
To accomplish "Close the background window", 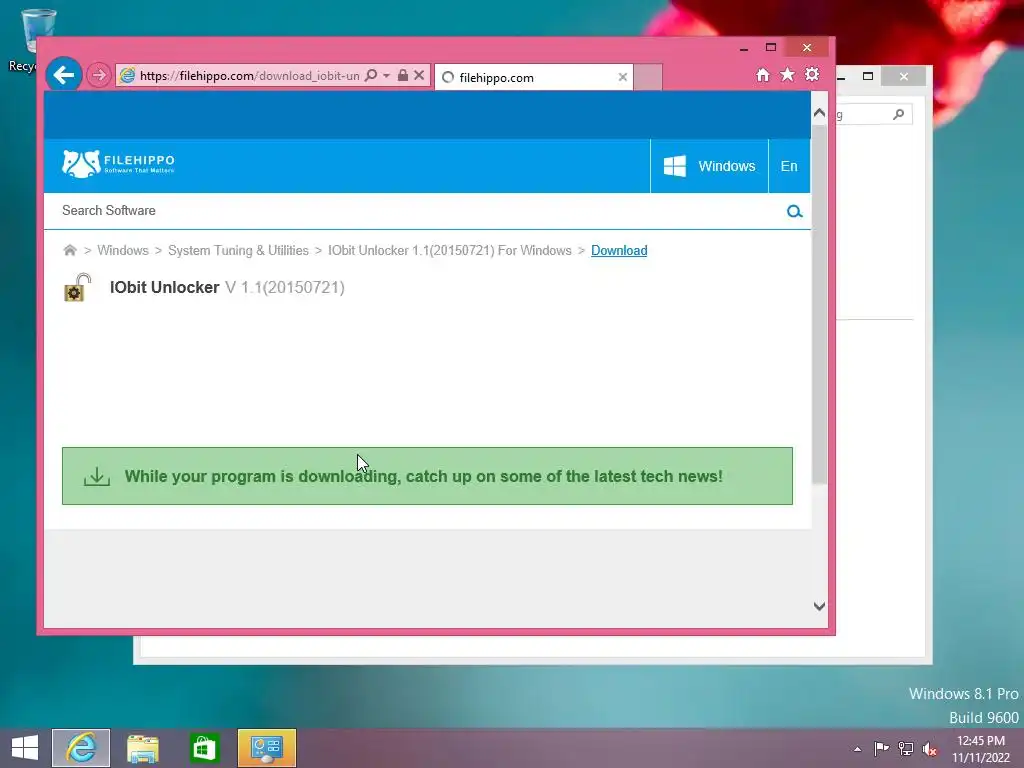I will tap(903, 76).
